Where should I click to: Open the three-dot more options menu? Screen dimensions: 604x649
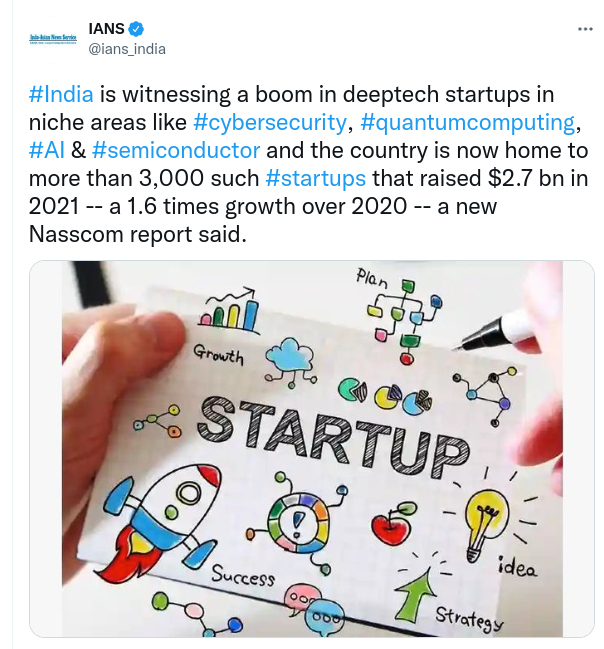tap(585, 29)
